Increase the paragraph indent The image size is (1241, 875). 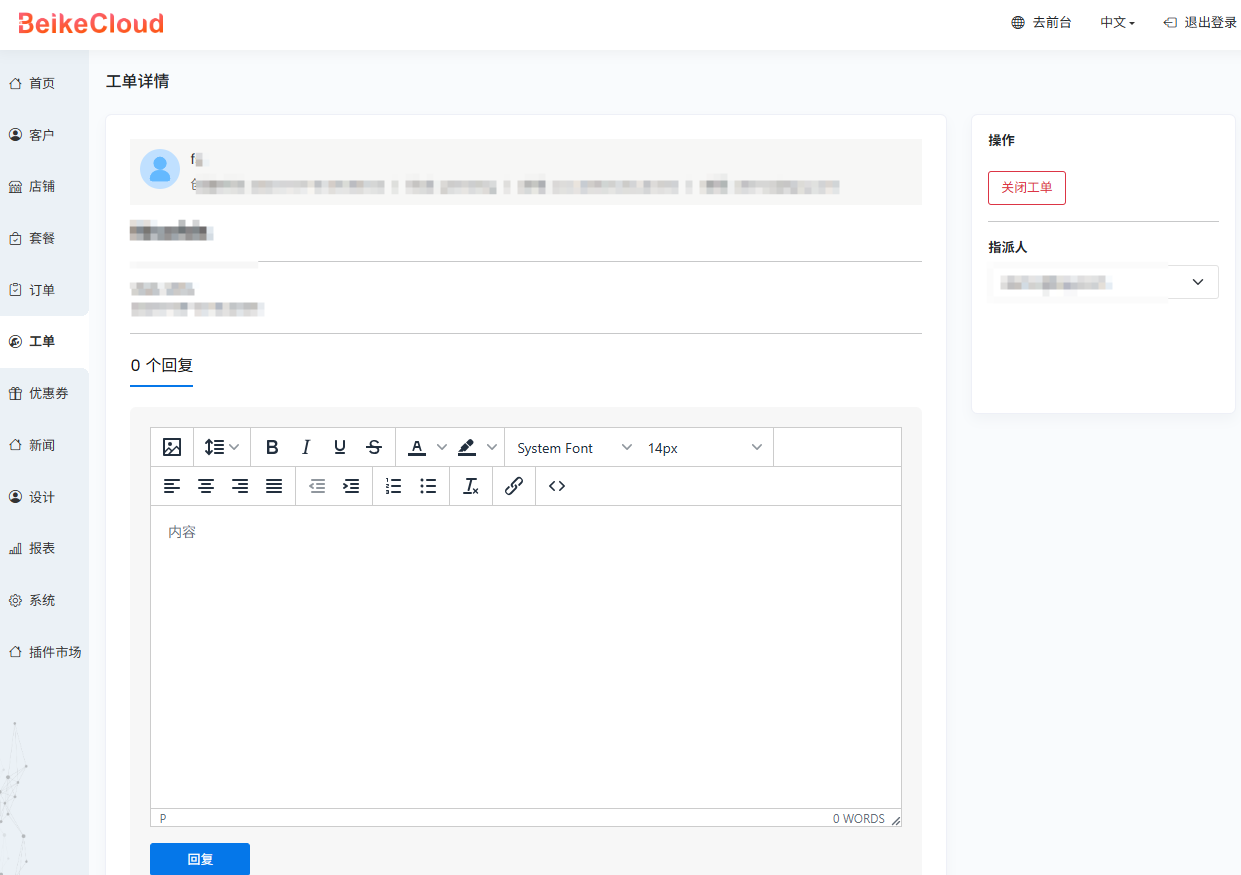point(351,486)
